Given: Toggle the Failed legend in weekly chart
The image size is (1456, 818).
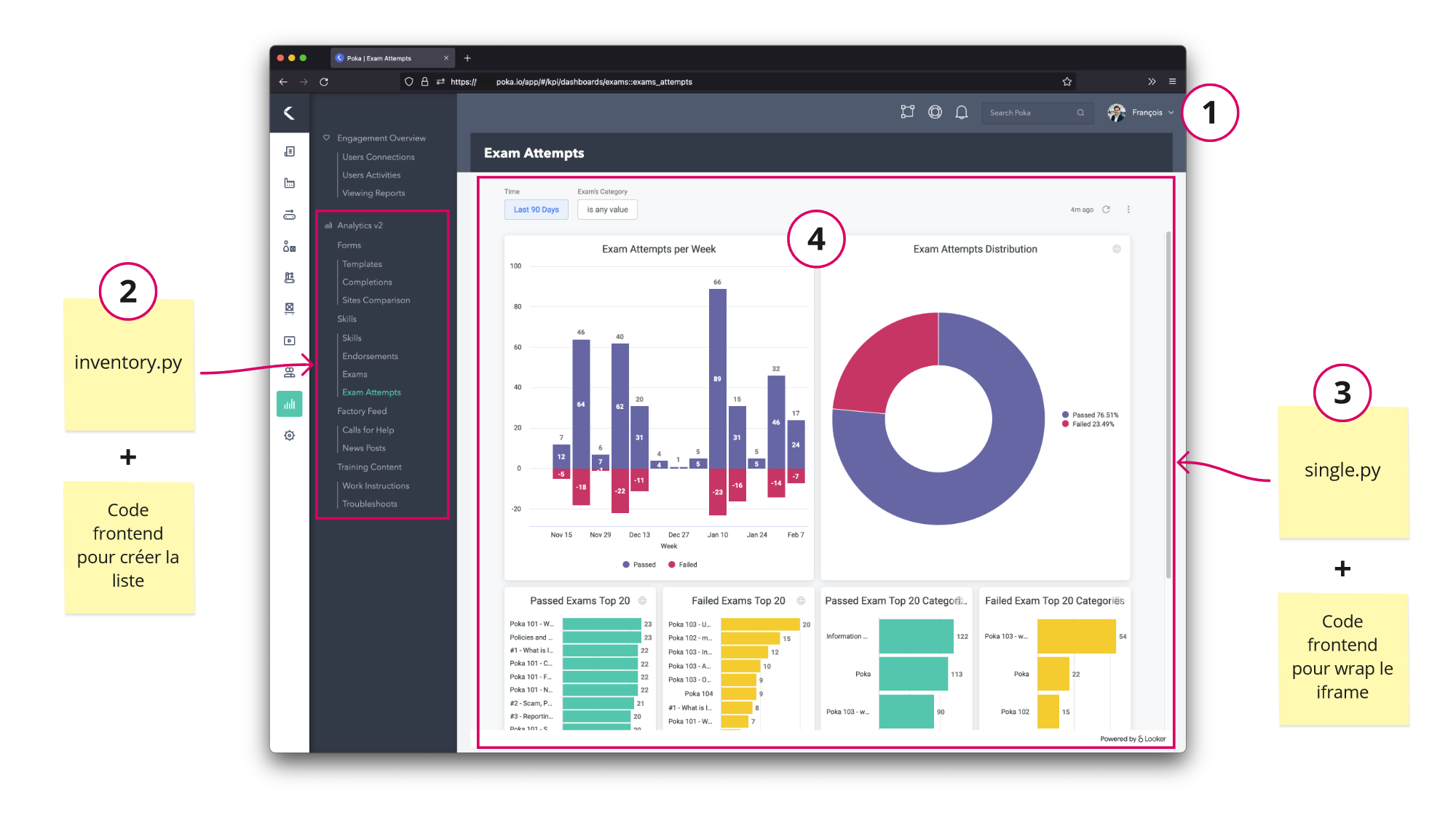Looking at the screenshot, I should [x=683, y=565].
